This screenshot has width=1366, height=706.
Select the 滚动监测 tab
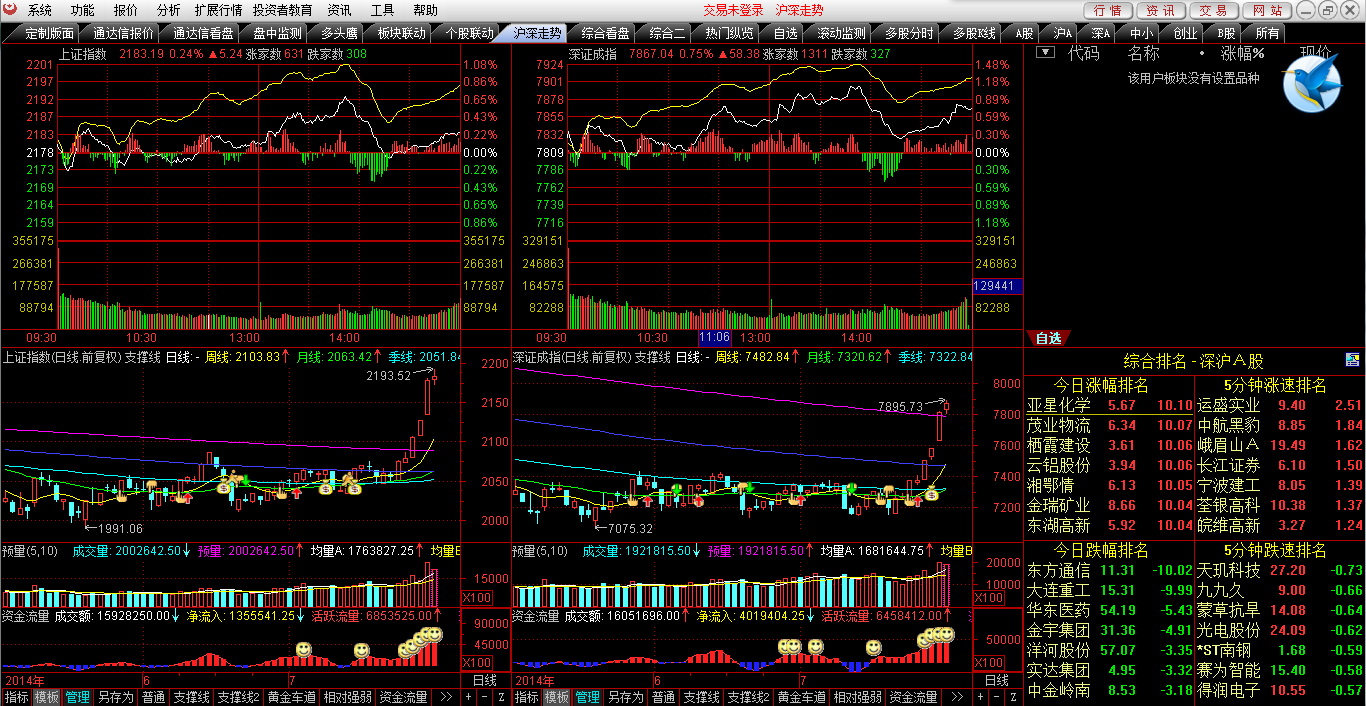[841, 33]
